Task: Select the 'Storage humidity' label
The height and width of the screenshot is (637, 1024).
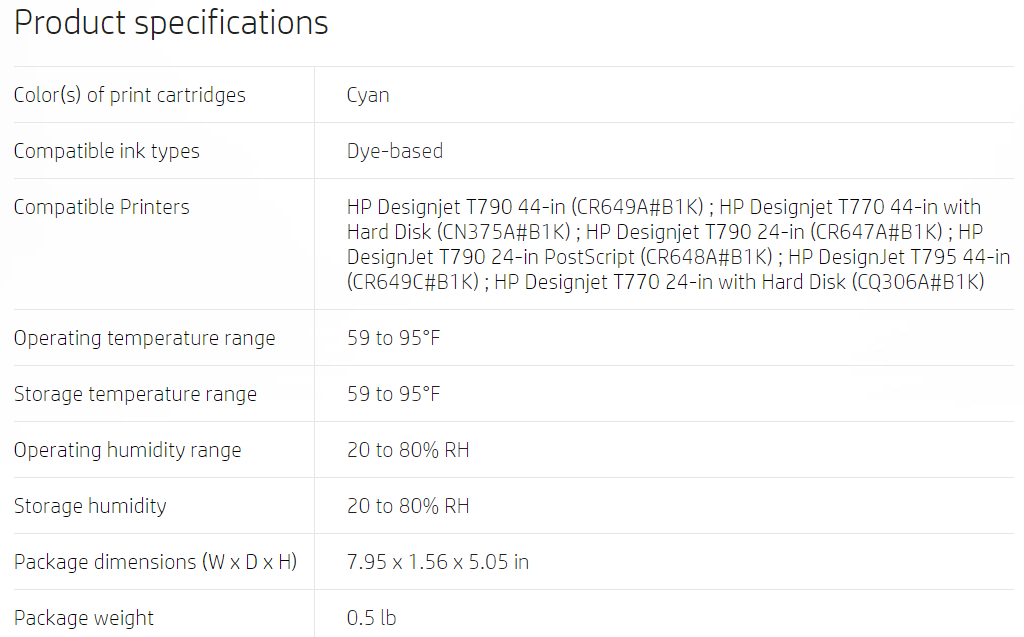Action: 90,506
